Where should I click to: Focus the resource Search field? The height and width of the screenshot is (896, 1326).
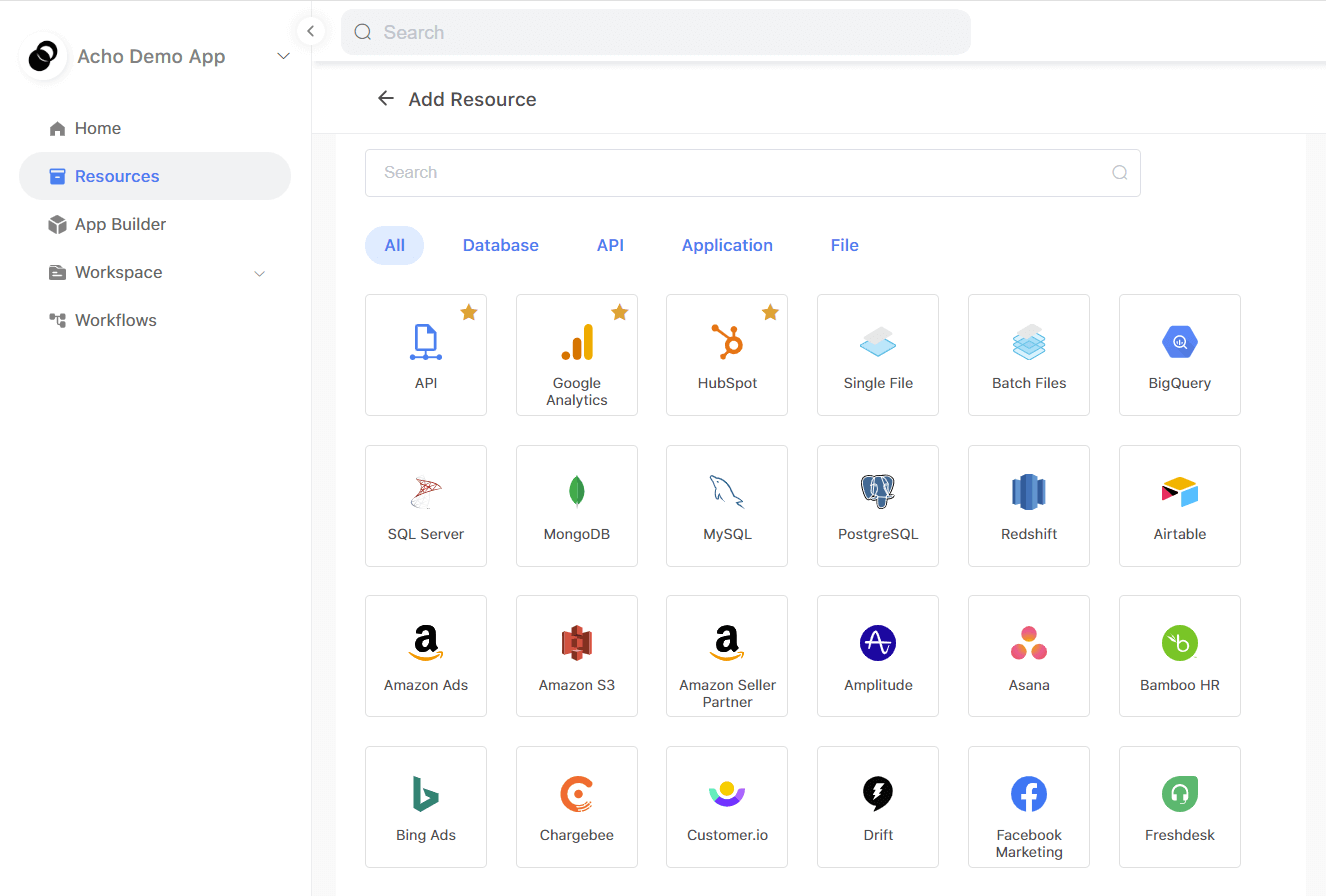(x=752, y=173)
